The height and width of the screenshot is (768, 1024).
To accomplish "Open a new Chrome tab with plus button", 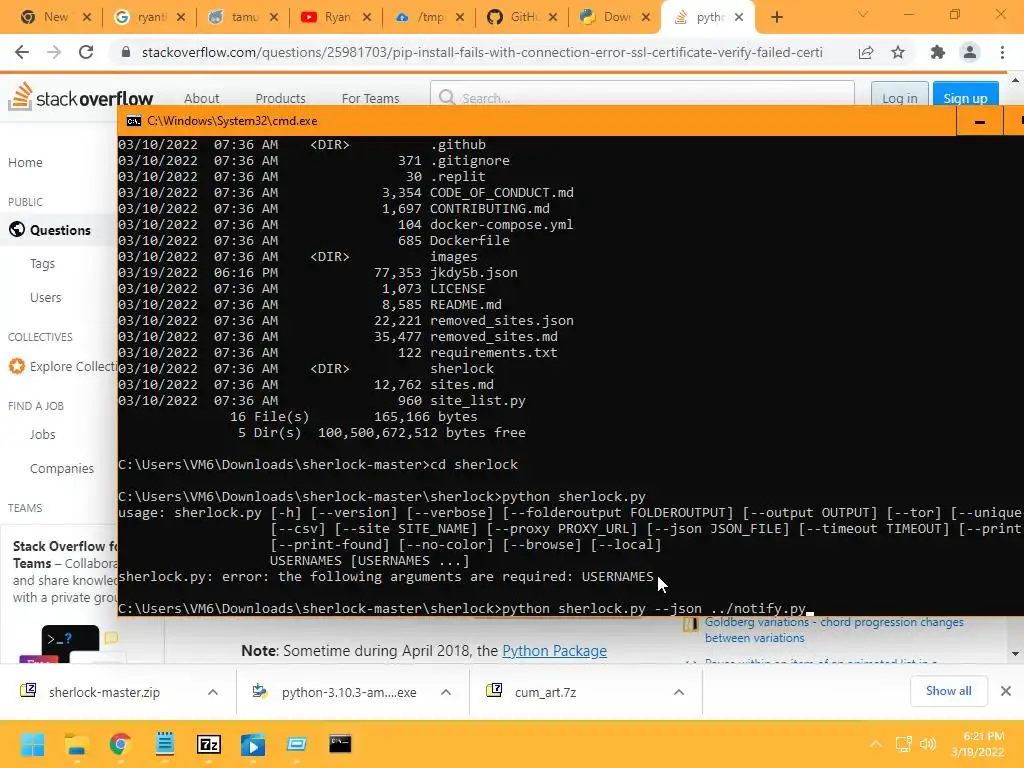I will [x=776, y=17].
